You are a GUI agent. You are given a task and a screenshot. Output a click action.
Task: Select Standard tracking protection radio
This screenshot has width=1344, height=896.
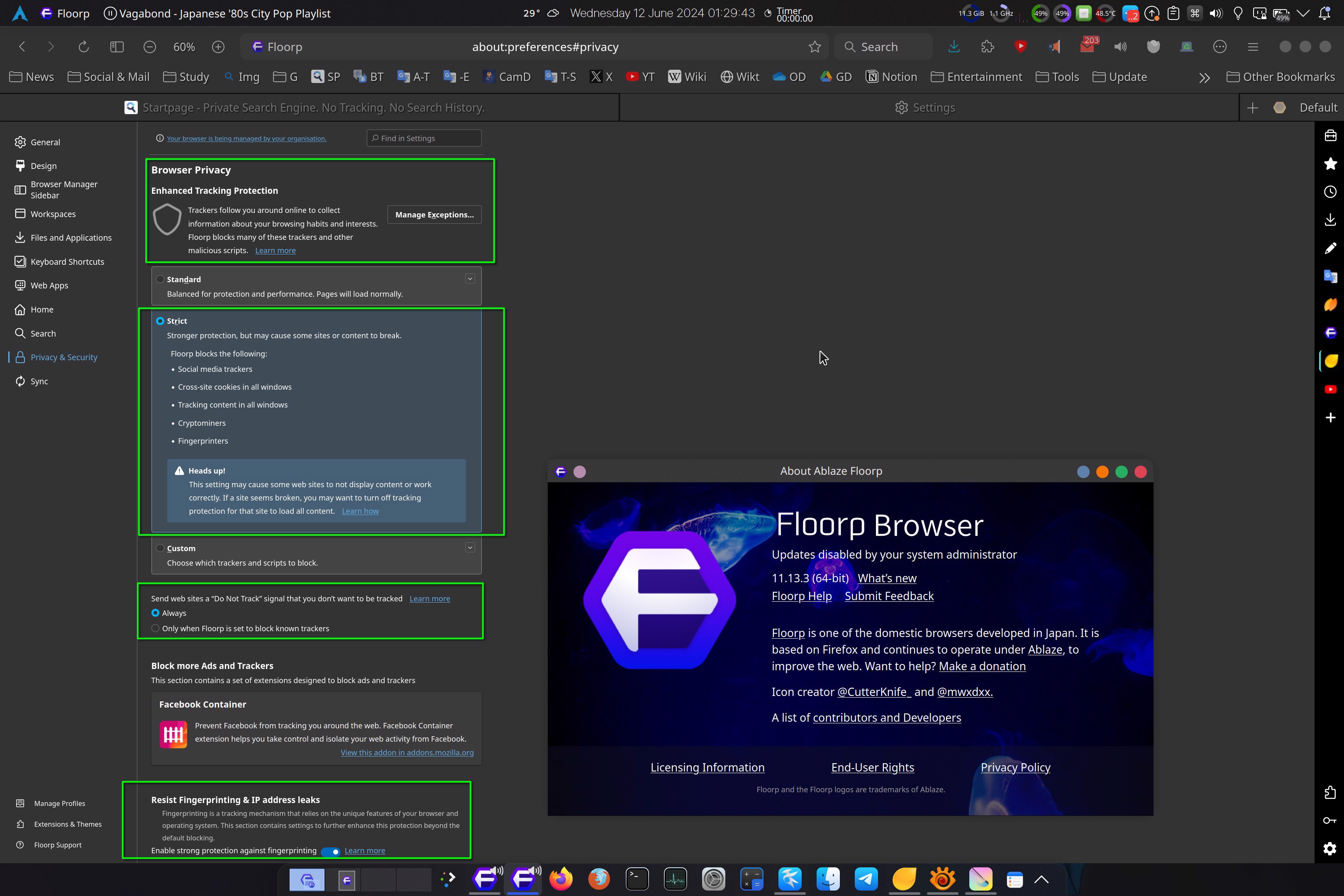(x=160, y=279)
